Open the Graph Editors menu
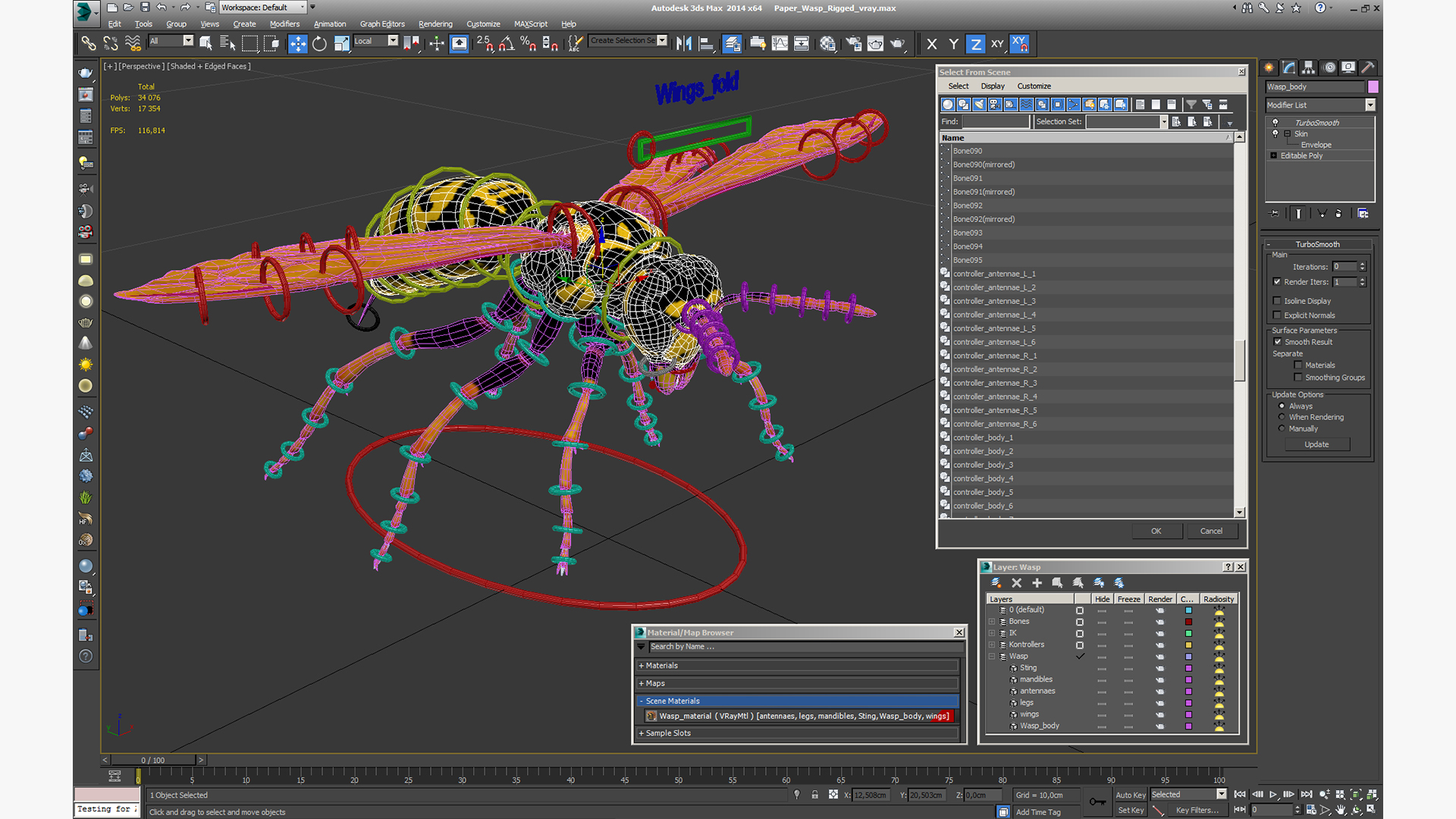Screen dimensions: 1456x819 (x=381, y=24)
